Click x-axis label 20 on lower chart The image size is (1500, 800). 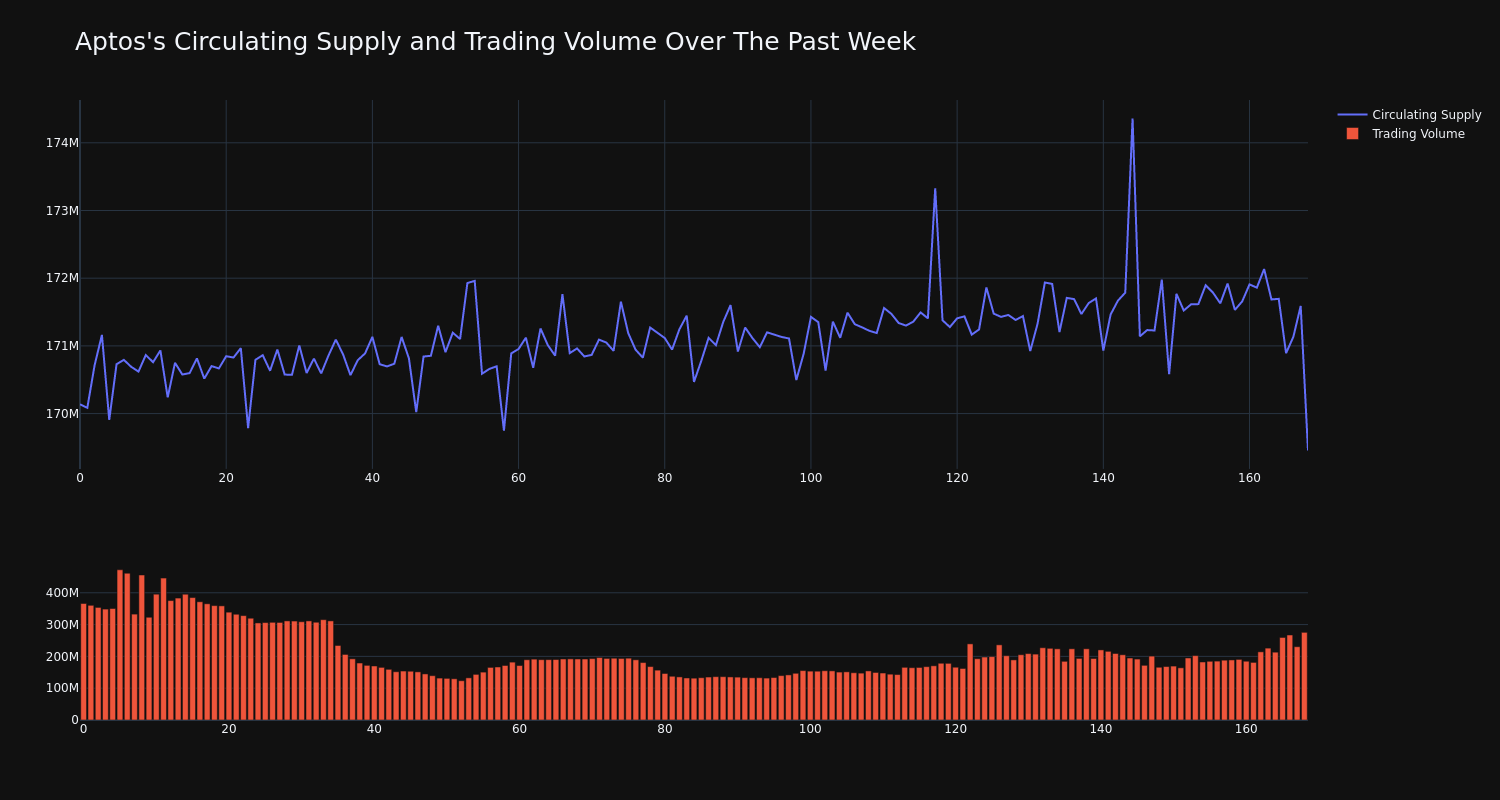229,729
